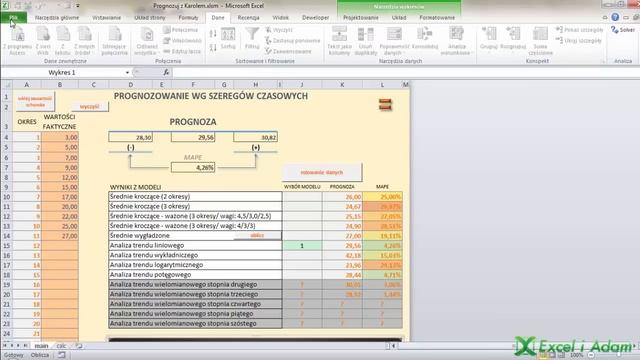Switch to Recenzja tab
This screenshot has height=360, width=640.
pyautogui.click(x=248, y=18)
